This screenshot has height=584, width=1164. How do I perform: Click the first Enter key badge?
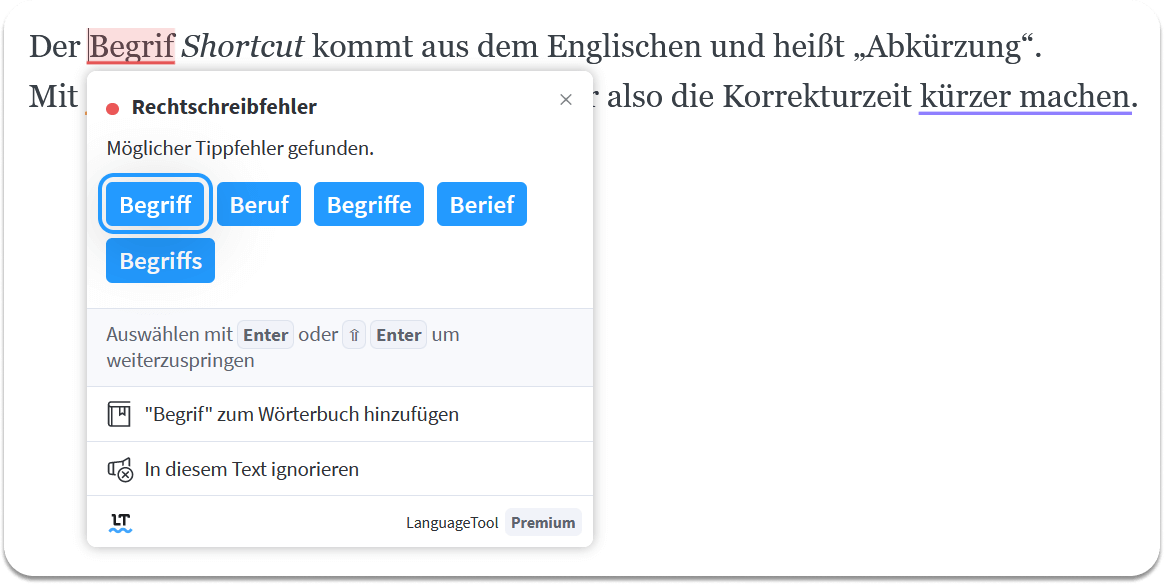click(266, 335)
